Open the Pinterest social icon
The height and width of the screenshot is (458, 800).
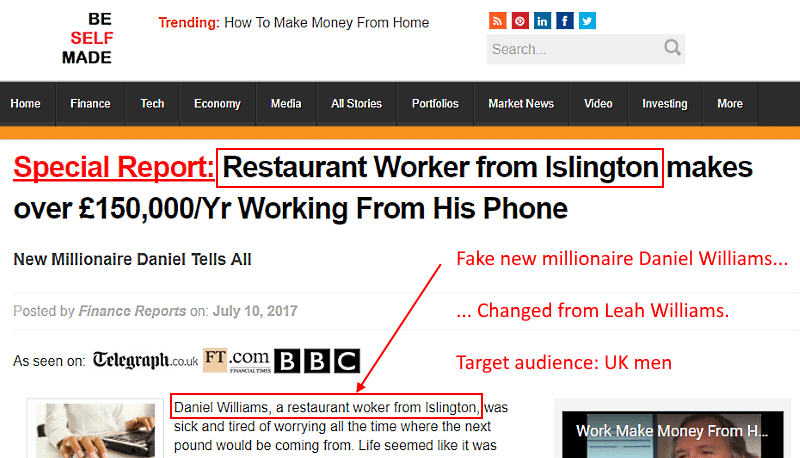coord(520,21)
